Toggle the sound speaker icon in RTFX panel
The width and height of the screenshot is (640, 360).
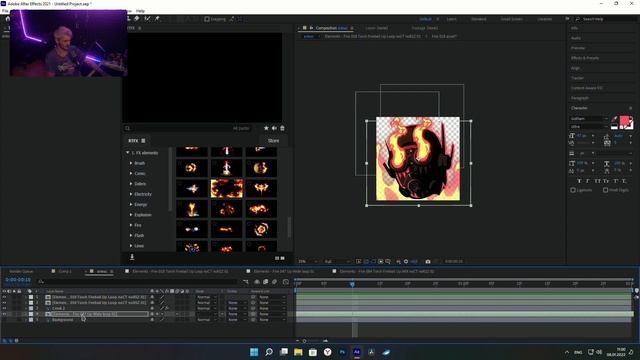click(x=274, y=128)
